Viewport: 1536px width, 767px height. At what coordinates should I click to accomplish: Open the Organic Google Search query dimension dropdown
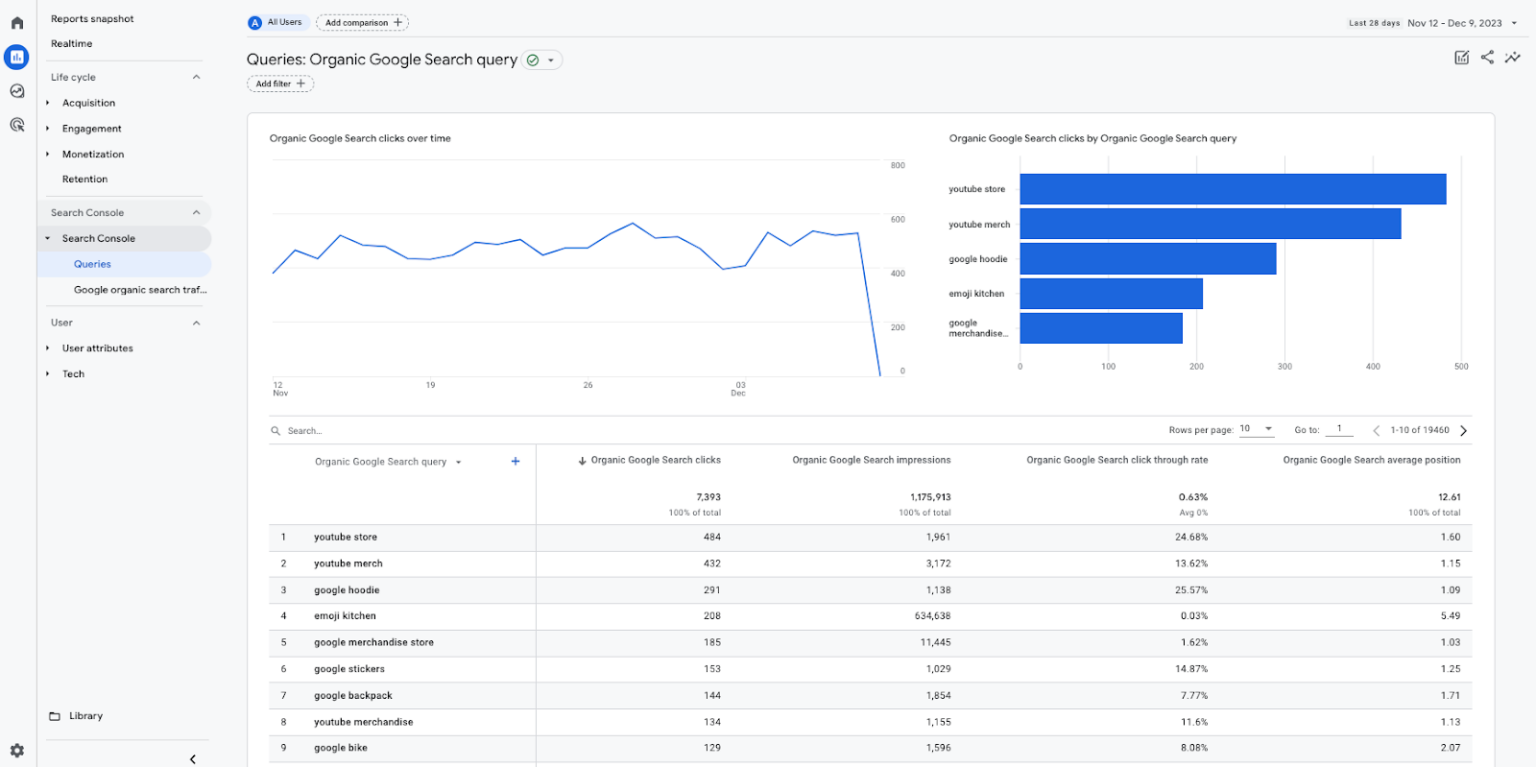click(x=459, y=462)
